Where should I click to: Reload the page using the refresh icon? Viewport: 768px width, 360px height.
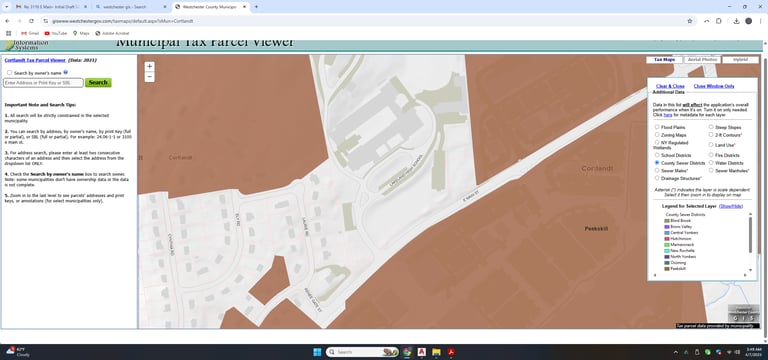tap(31, 21)
